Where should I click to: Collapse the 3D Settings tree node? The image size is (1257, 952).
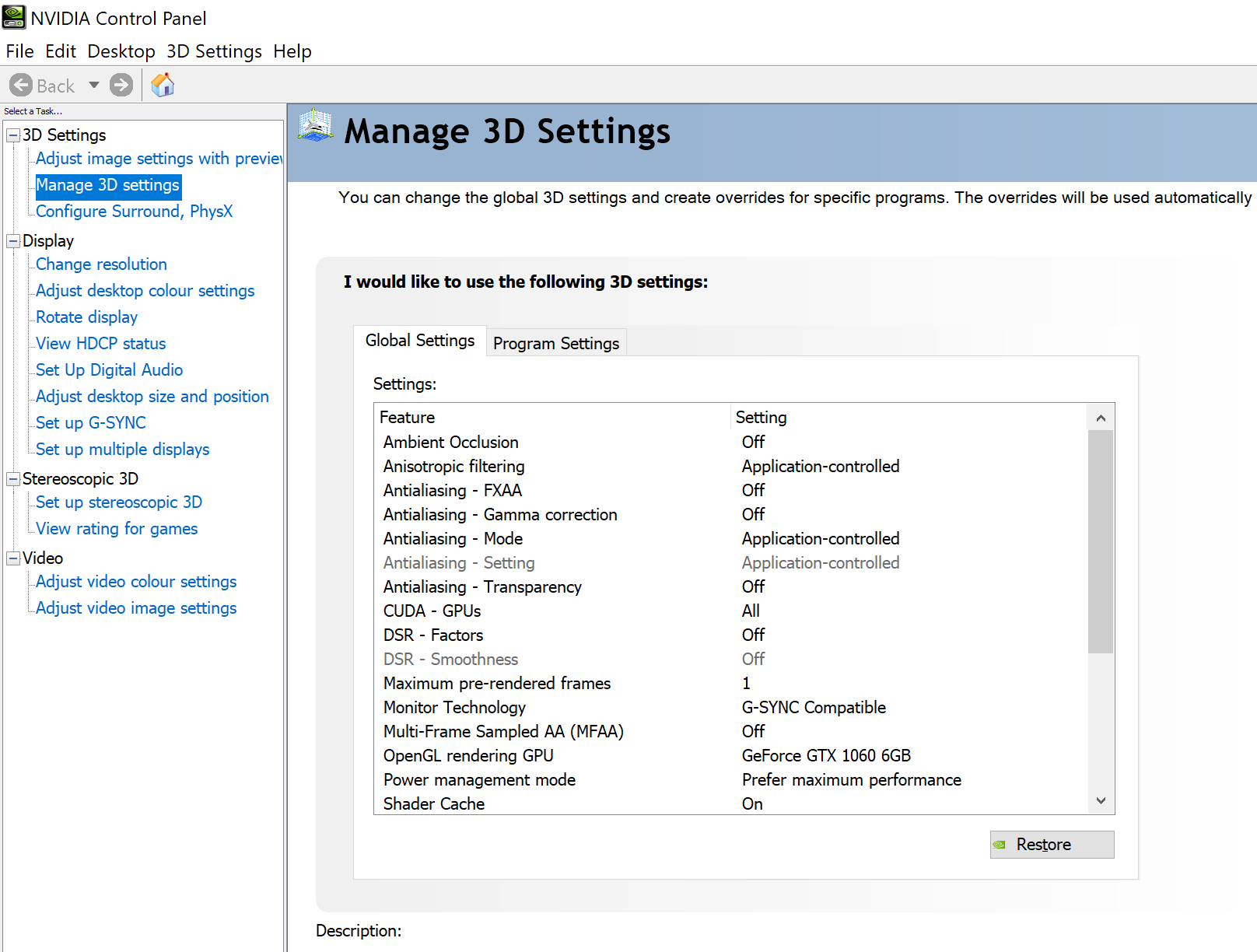pyautogui.click(x=13, y=135)
